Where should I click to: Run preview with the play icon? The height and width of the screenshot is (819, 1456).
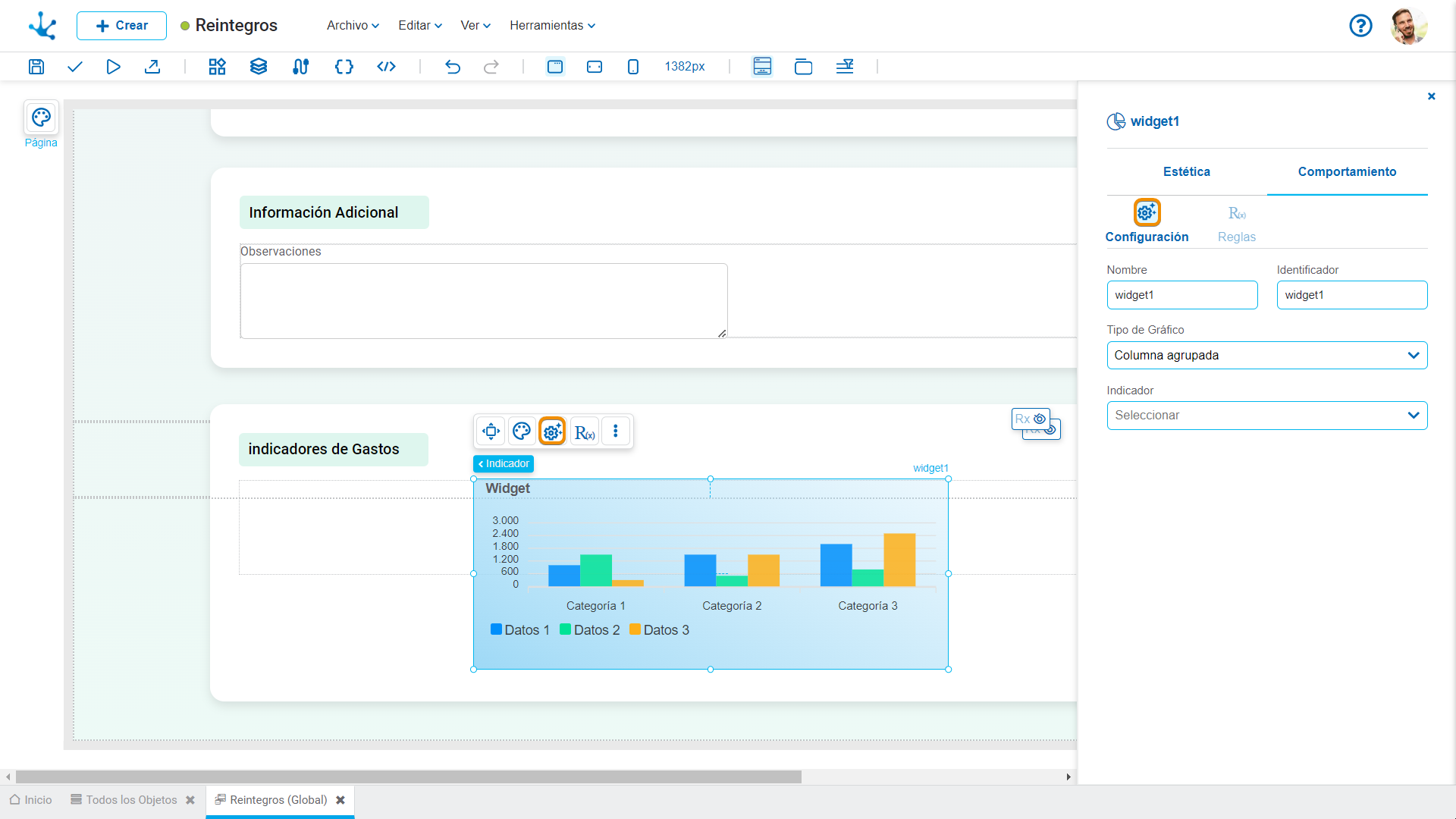tap(113, 67)
